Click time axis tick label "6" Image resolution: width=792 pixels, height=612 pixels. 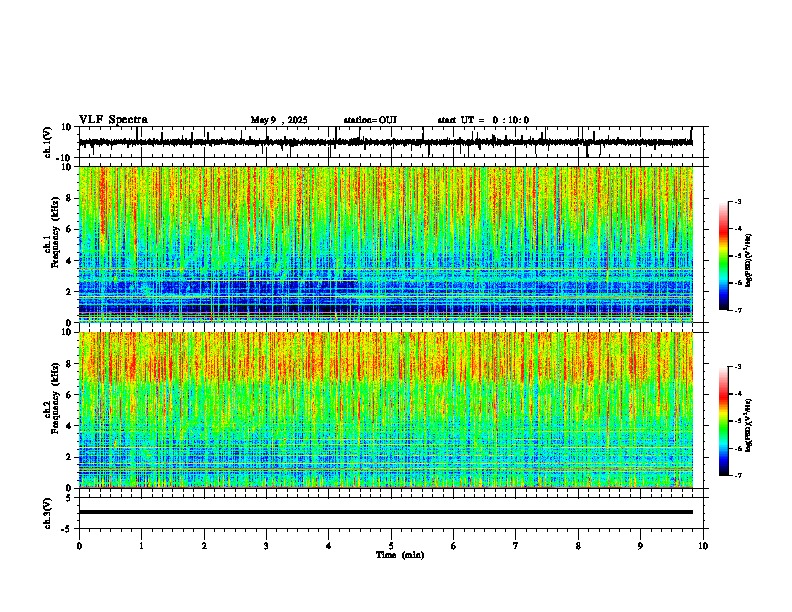coord(454,546)
